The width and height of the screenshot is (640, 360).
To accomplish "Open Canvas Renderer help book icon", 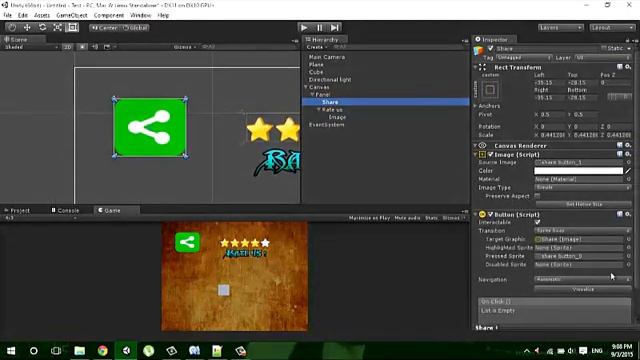I will point(620,145).
